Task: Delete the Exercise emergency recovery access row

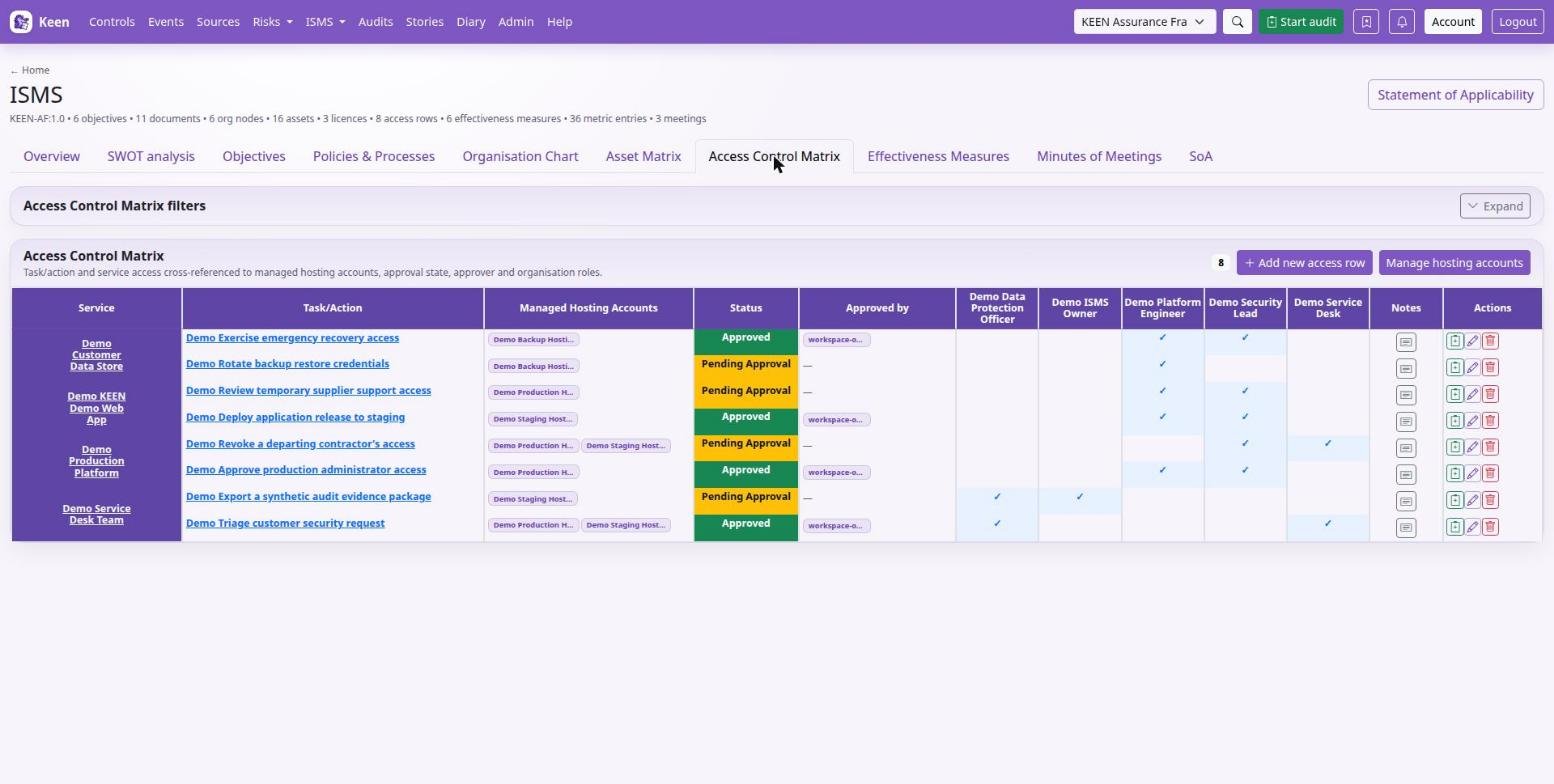Action: [1490, 341]
